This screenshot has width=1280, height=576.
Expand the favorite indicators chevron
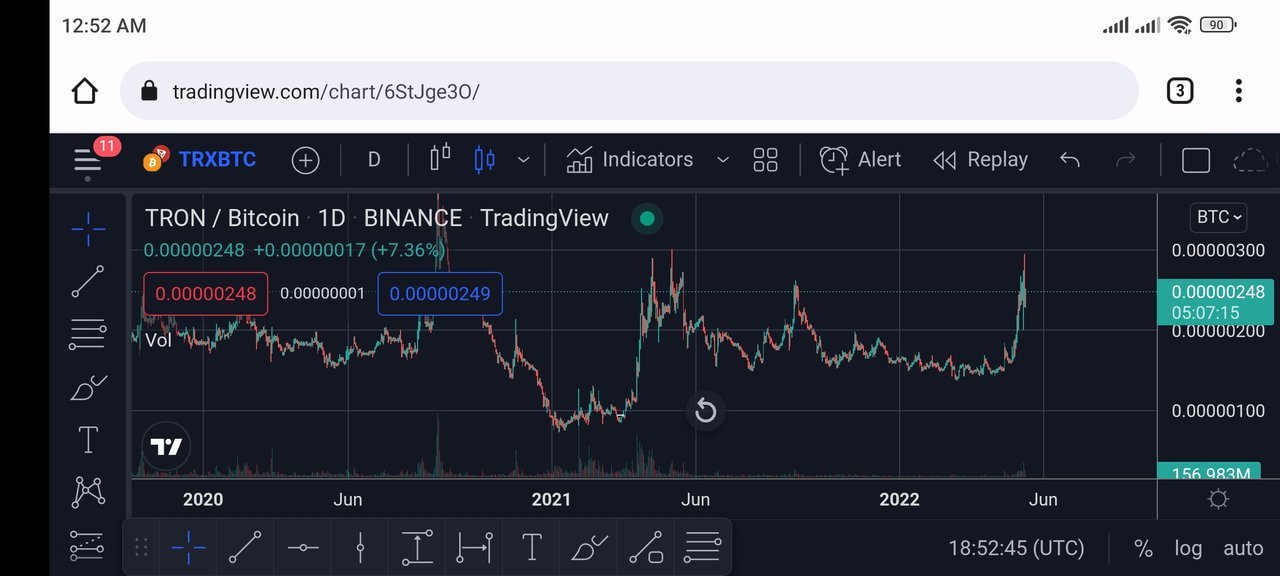[723, 160]
